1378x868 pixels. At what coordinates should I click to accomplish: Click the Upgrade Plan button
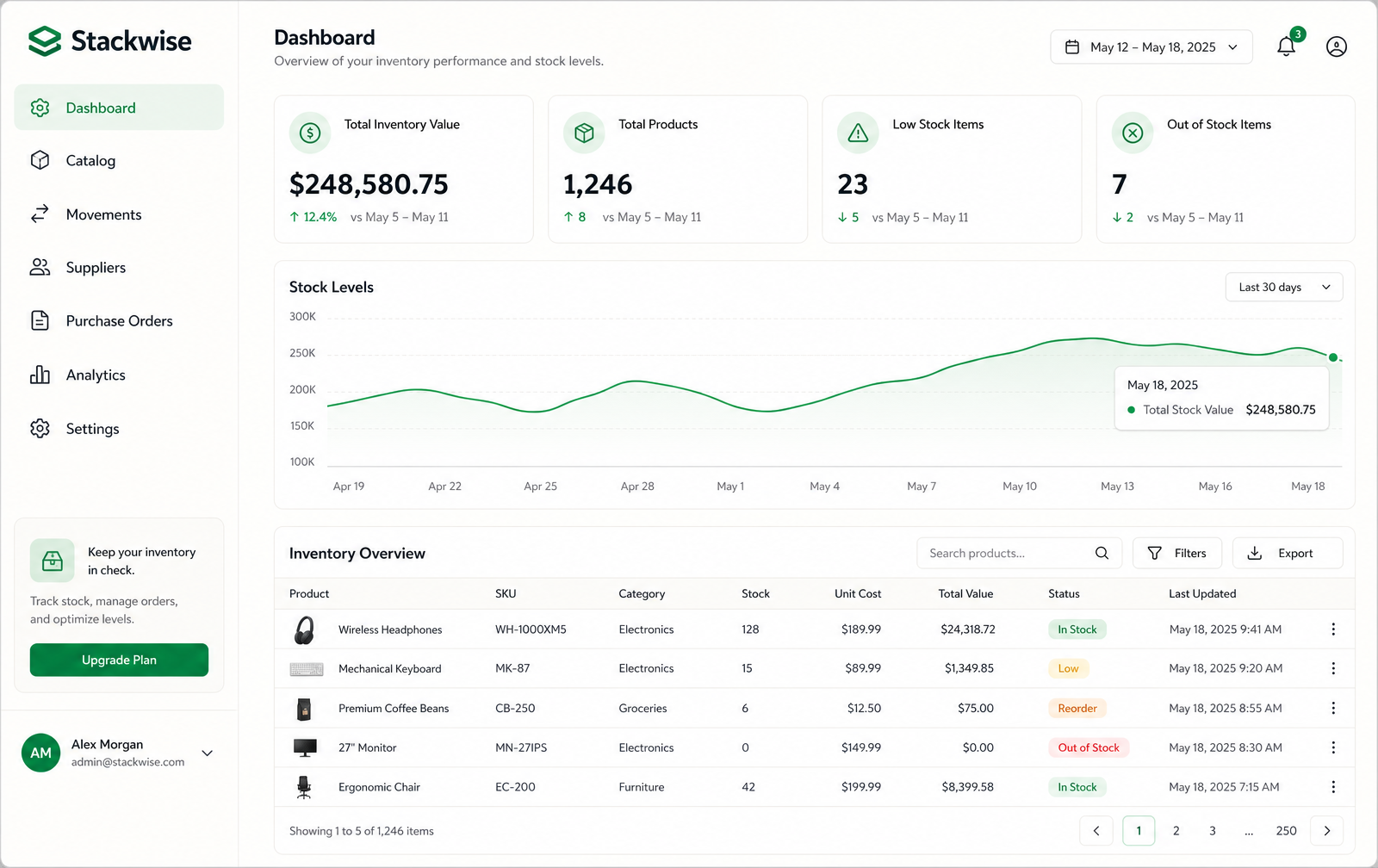click(119, 660)
